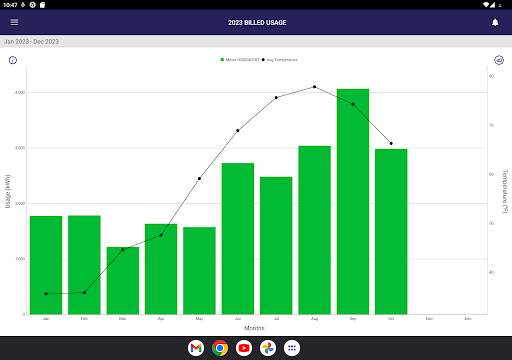Viewport: 512px width, 360px height.
Task: Launch Chrome from the dock
Action: pos(220,348)
